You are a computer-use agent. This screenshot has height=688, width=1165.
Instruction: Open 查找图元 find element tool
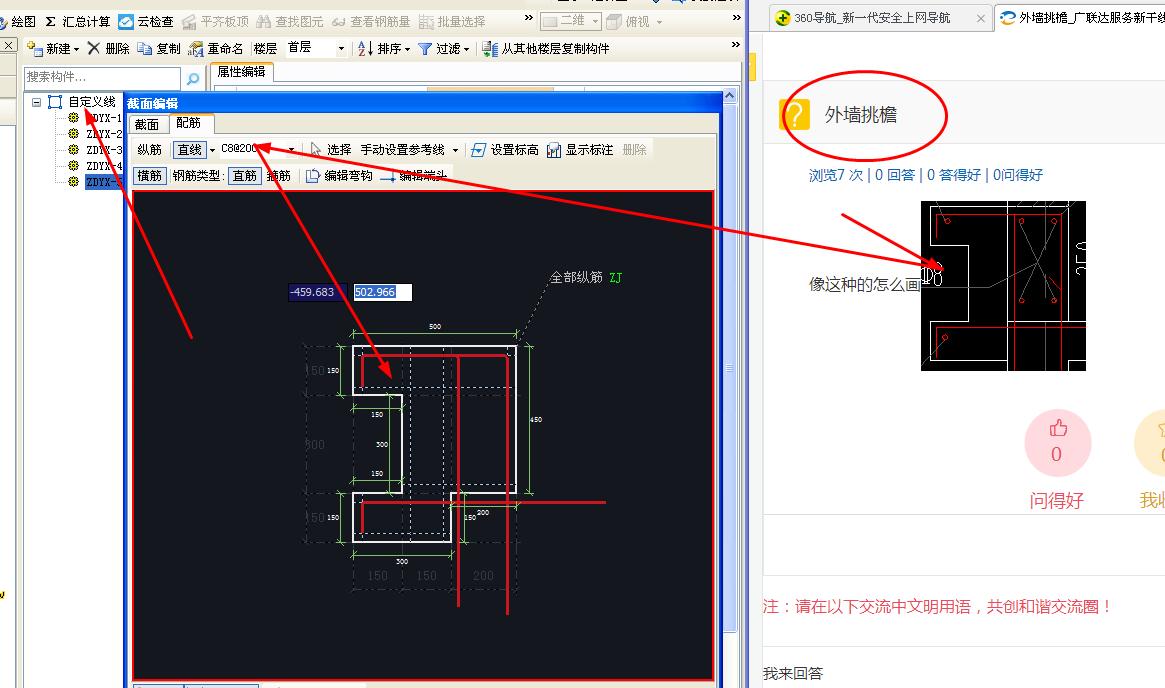coord(290,22)
